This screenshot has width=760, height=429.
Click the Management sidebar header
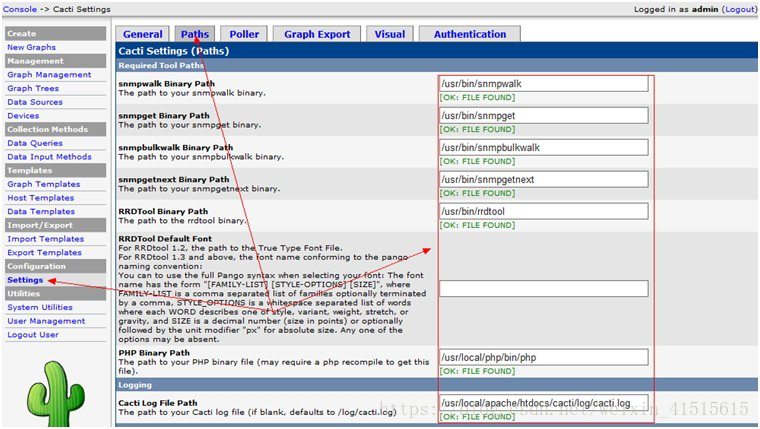[x=55, y=61]
